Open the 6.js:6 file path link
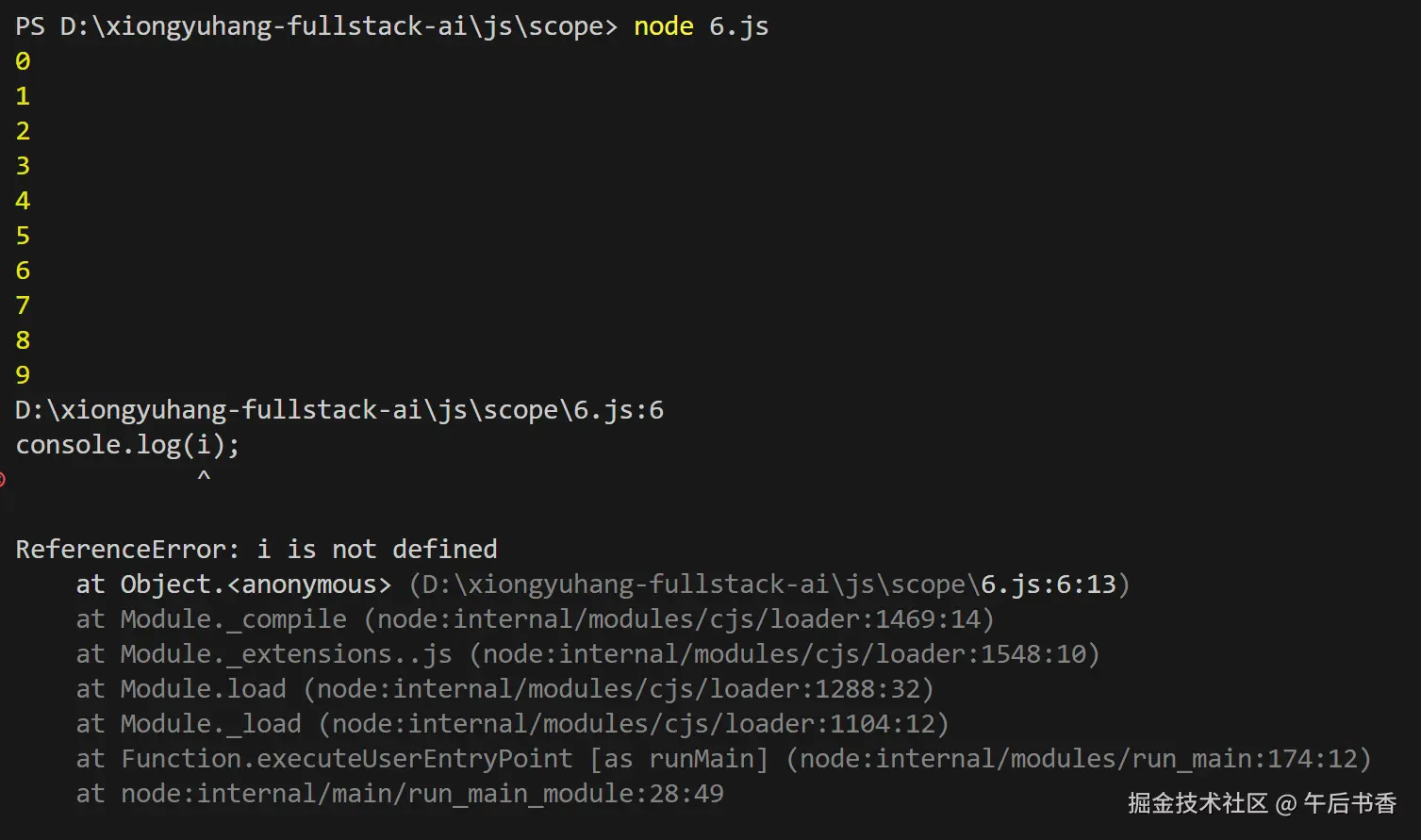The image size is (1421, 840). [339, 410]
